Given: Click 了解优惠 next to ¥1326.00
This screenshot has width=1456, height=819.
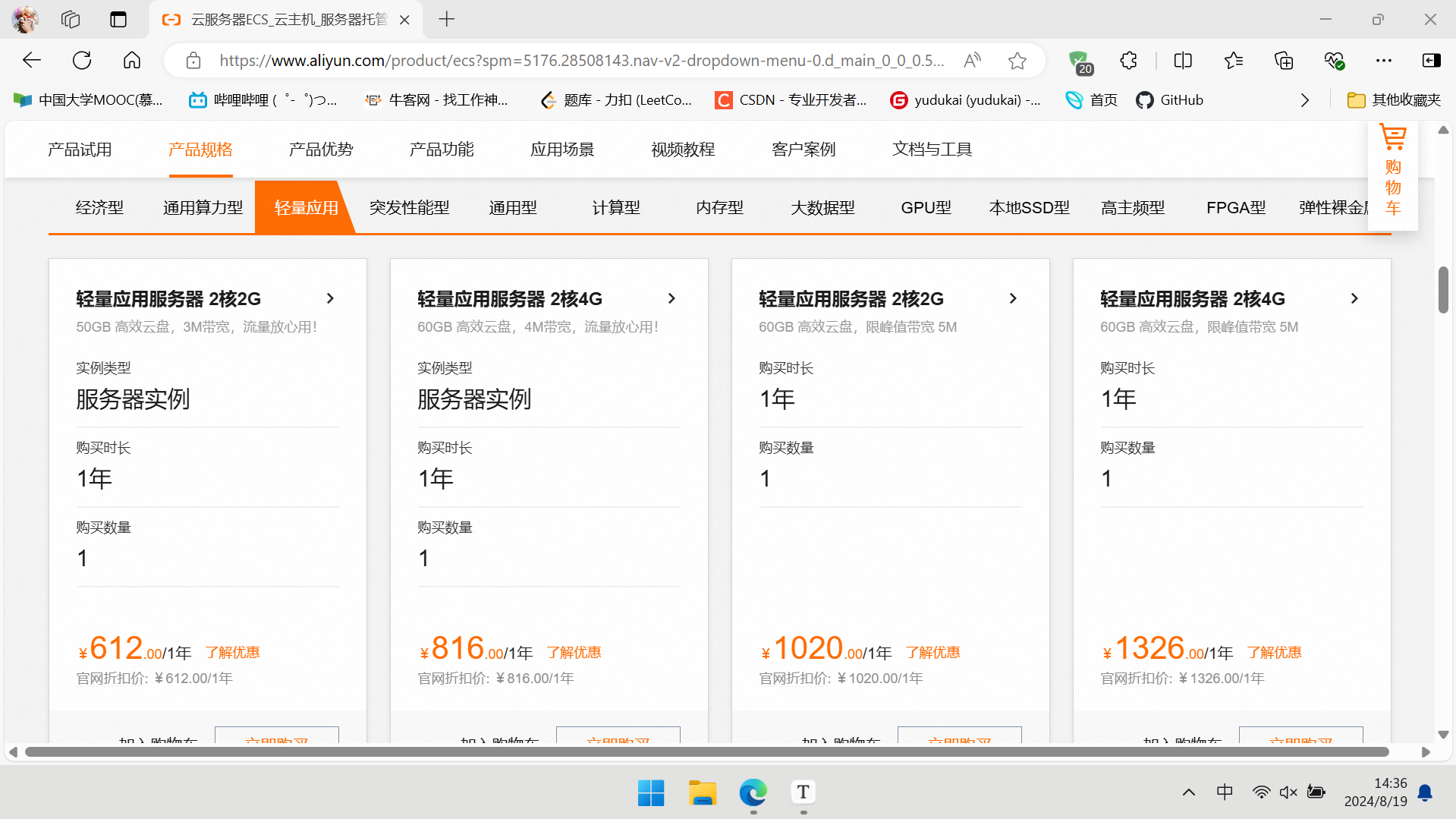Looking at the screenshot, I should [1274, 653].
